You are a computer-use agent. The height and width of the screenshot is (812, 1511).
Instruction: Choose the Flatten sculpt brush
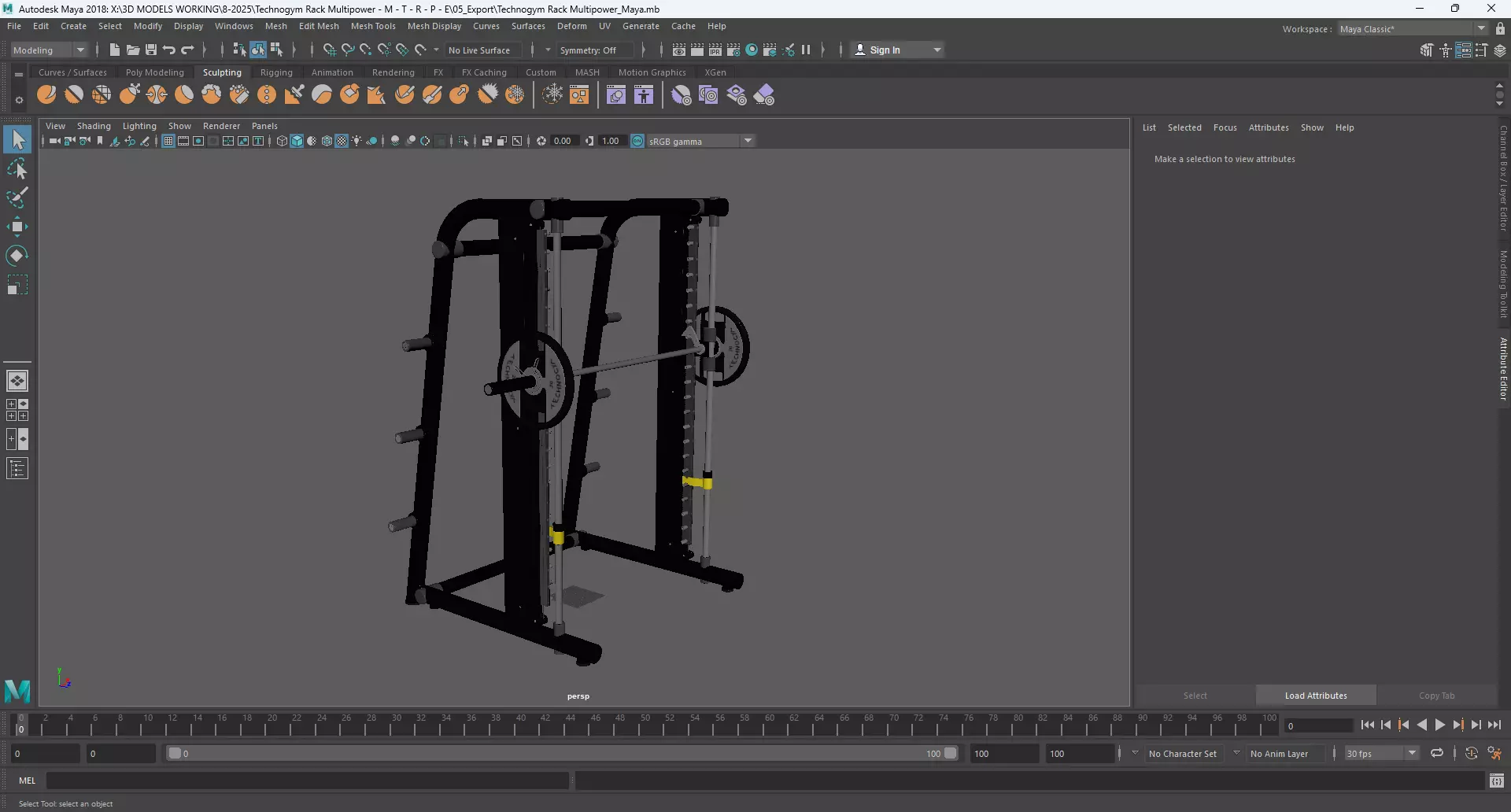coord(184,95)
